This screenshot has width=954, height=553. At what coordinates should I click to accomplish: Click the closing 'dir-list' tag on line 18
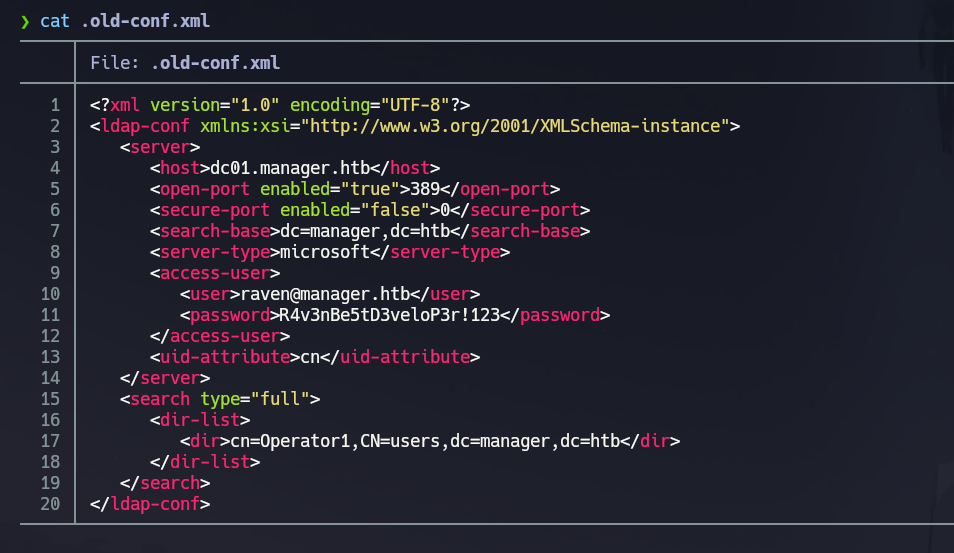click(x=205, y=462)
